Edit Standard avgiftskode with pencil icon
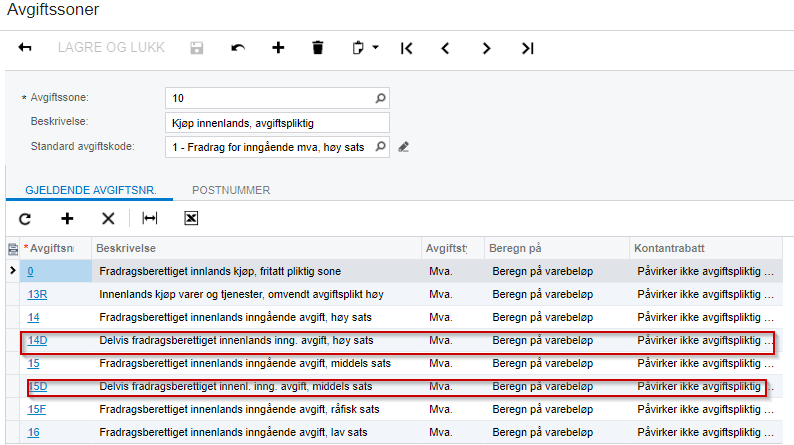This screenshot has height=445, width=794. (x=404, y=147)
